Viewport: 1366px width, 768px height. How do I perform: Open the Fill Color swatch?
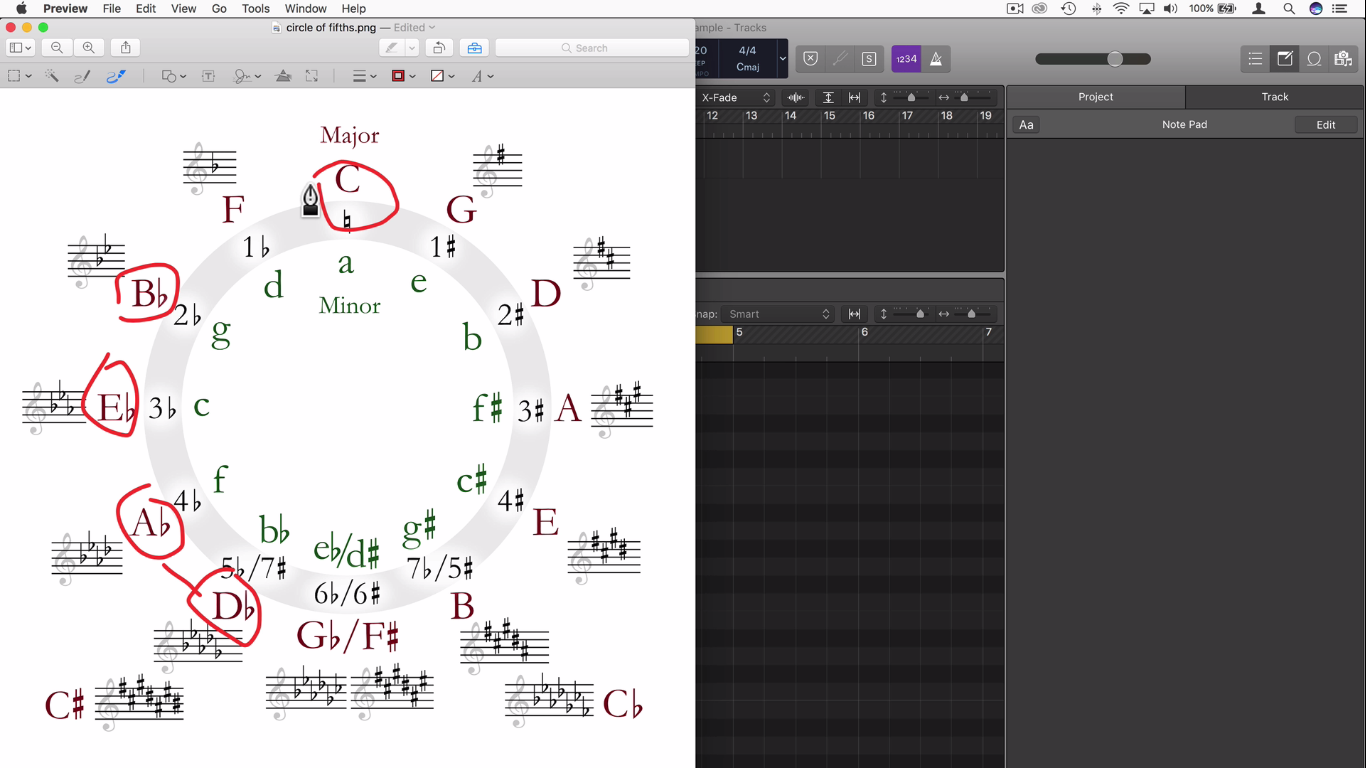(x=442, y=76)
